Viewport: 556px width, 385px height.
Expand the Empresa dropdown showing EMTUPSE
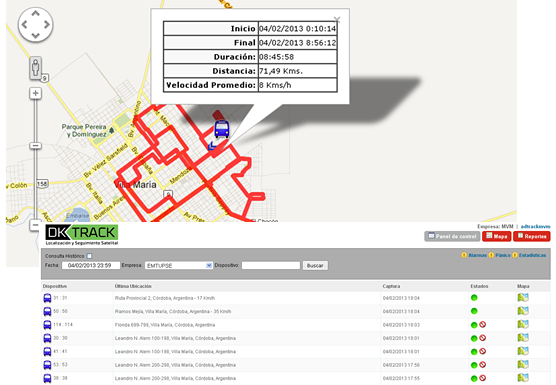(x=179, y=266)
